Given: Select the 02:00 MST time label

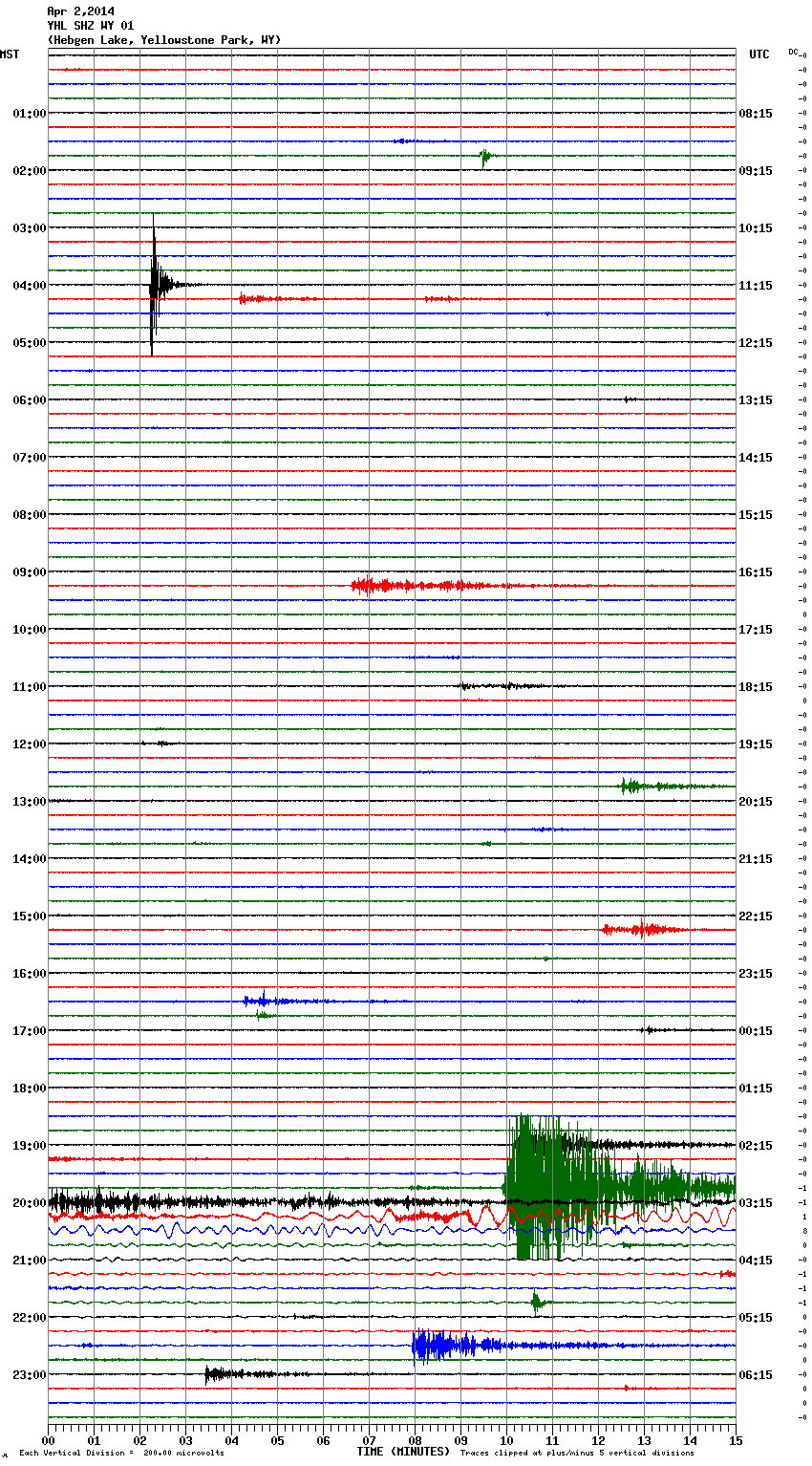Looking at the screenshot, I should pos(29,171).
